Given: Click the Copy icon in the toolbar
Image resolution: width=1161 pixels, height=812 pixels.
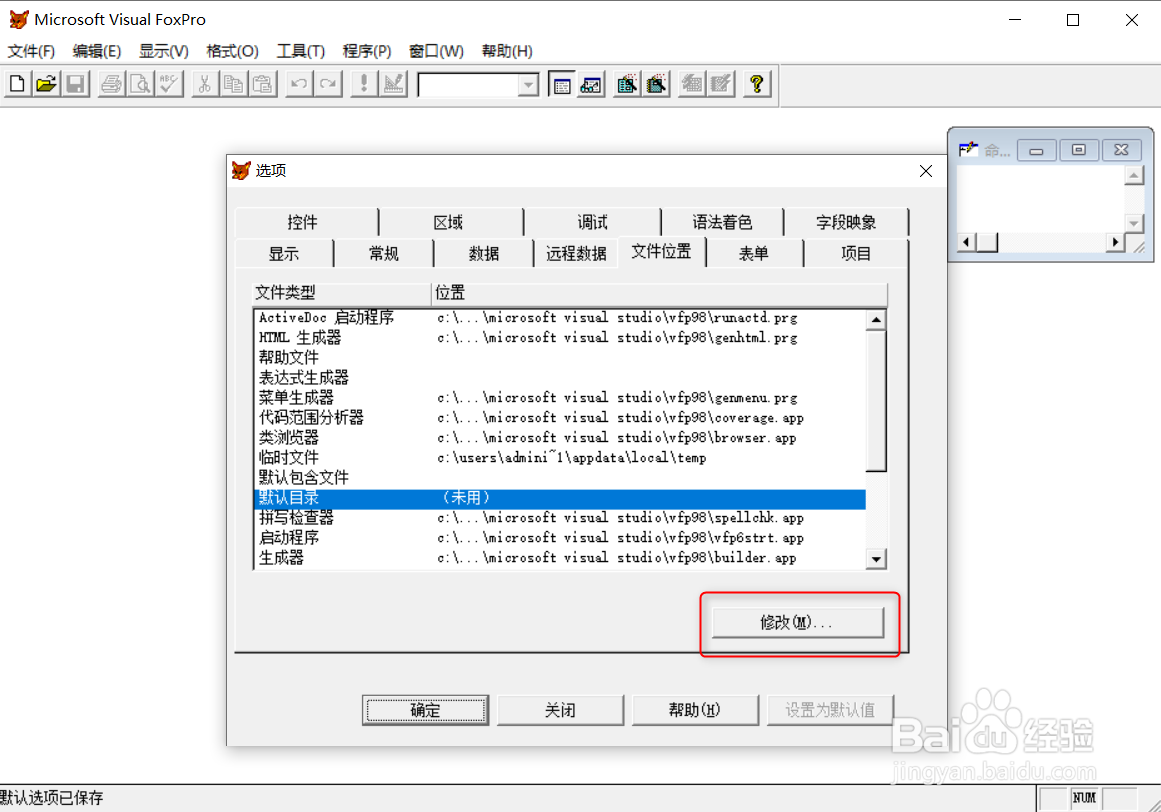Looking at the screenshot, I should [234, 84].
